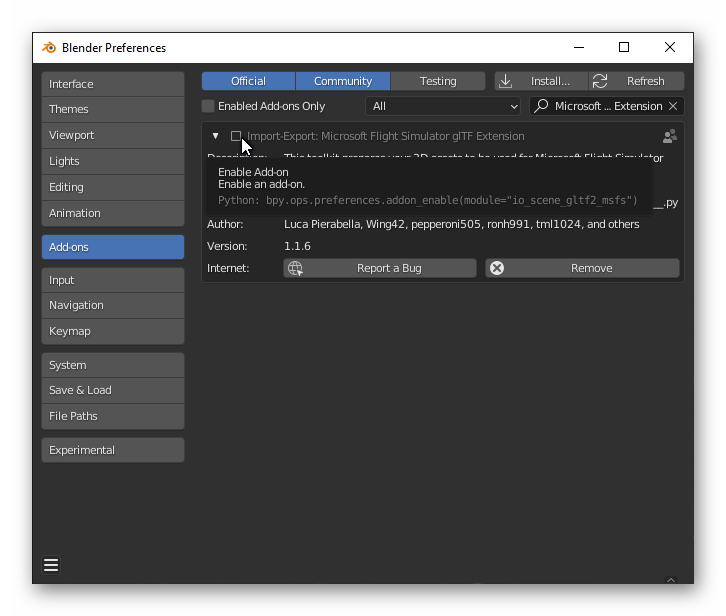
Task: Open the Experimental preferences section
Action: click(x=113, y=450)
